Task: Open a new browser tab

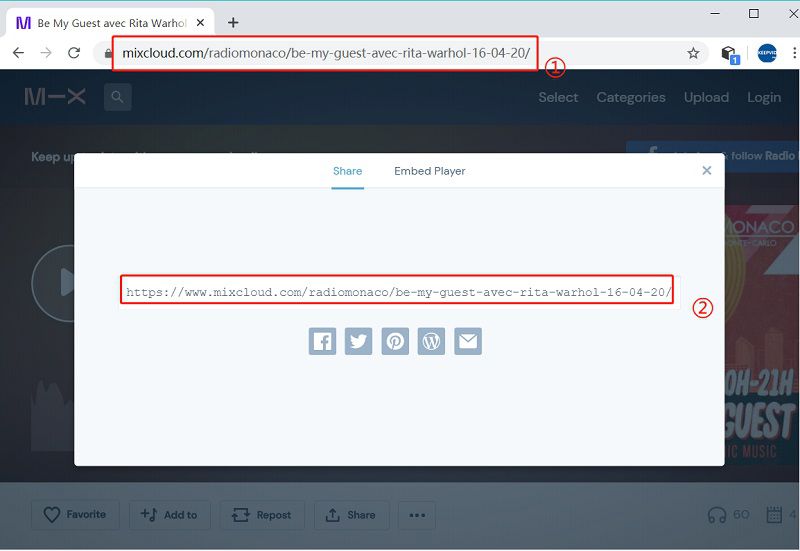Action: tap(233, 22)
